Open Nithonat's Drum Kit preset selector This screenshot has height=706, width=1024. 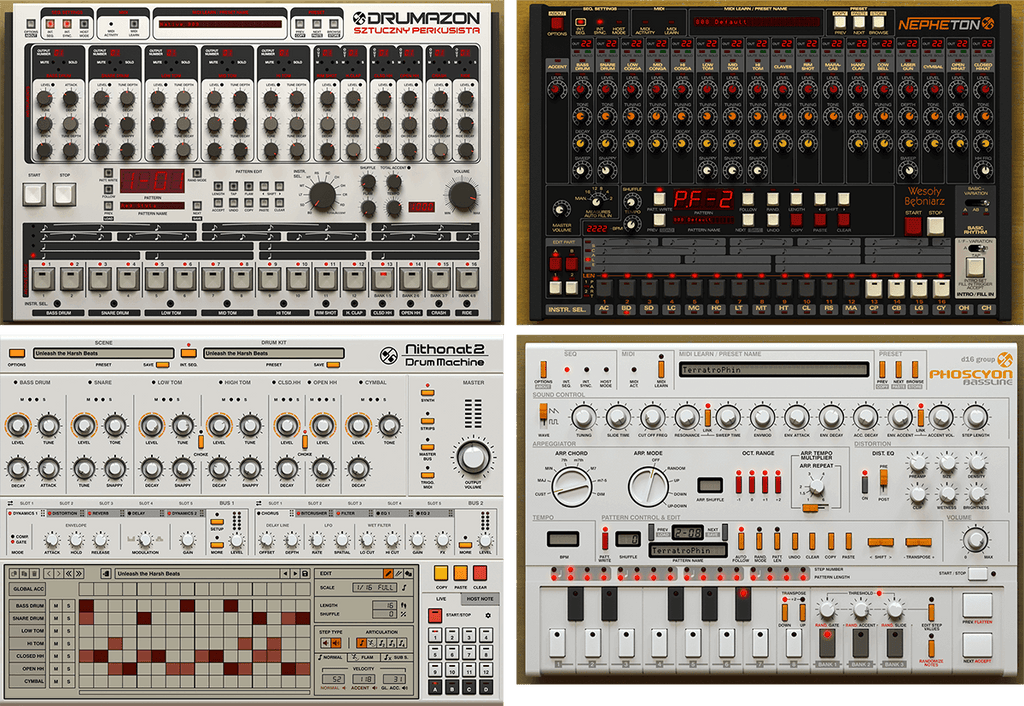pyautogui.click(x=274, y=353)
